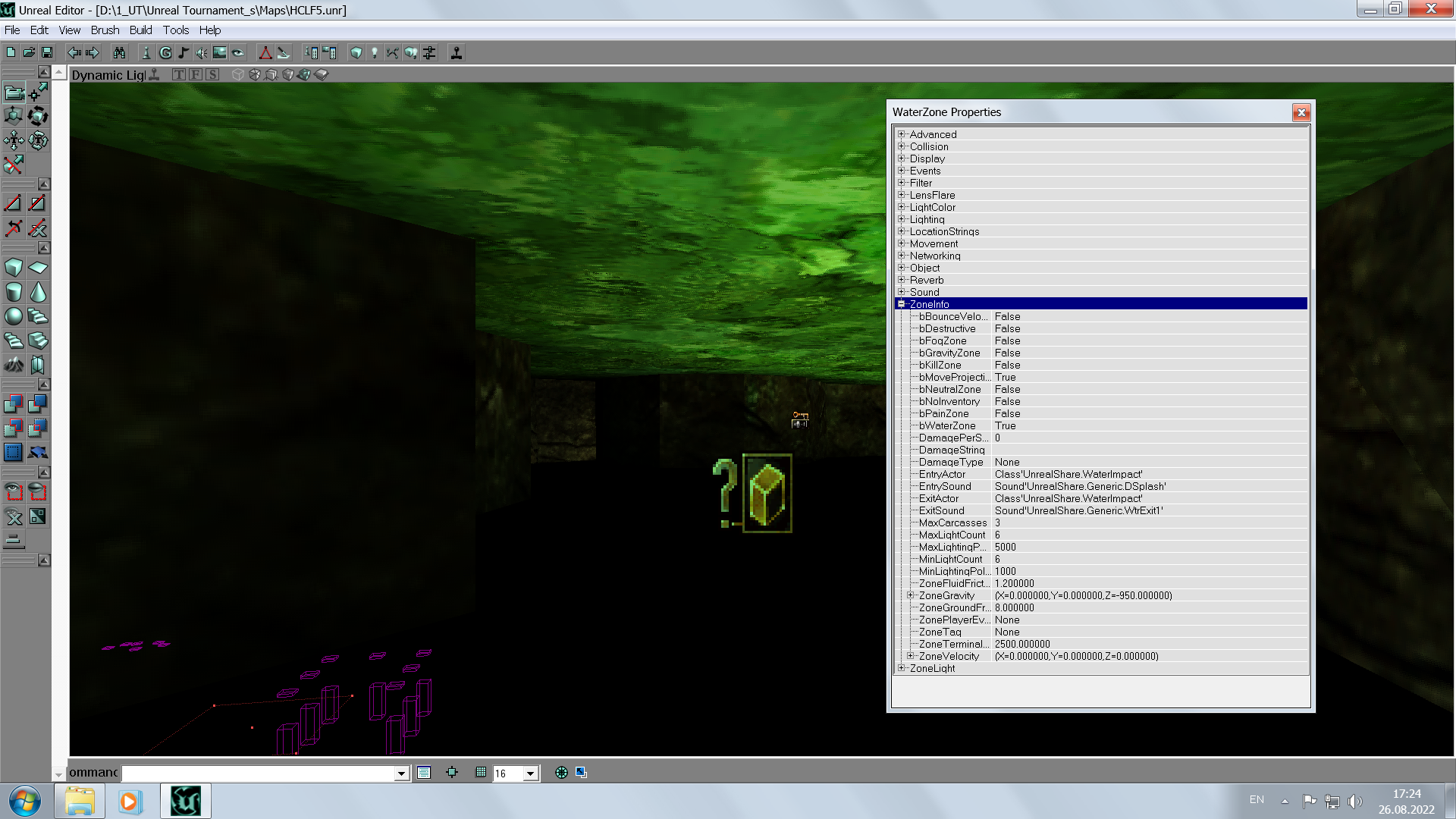Click the bWaterZone property row
Image resolution: width=1456 pixels, height=819 pixels.
(x=948, y=425)
